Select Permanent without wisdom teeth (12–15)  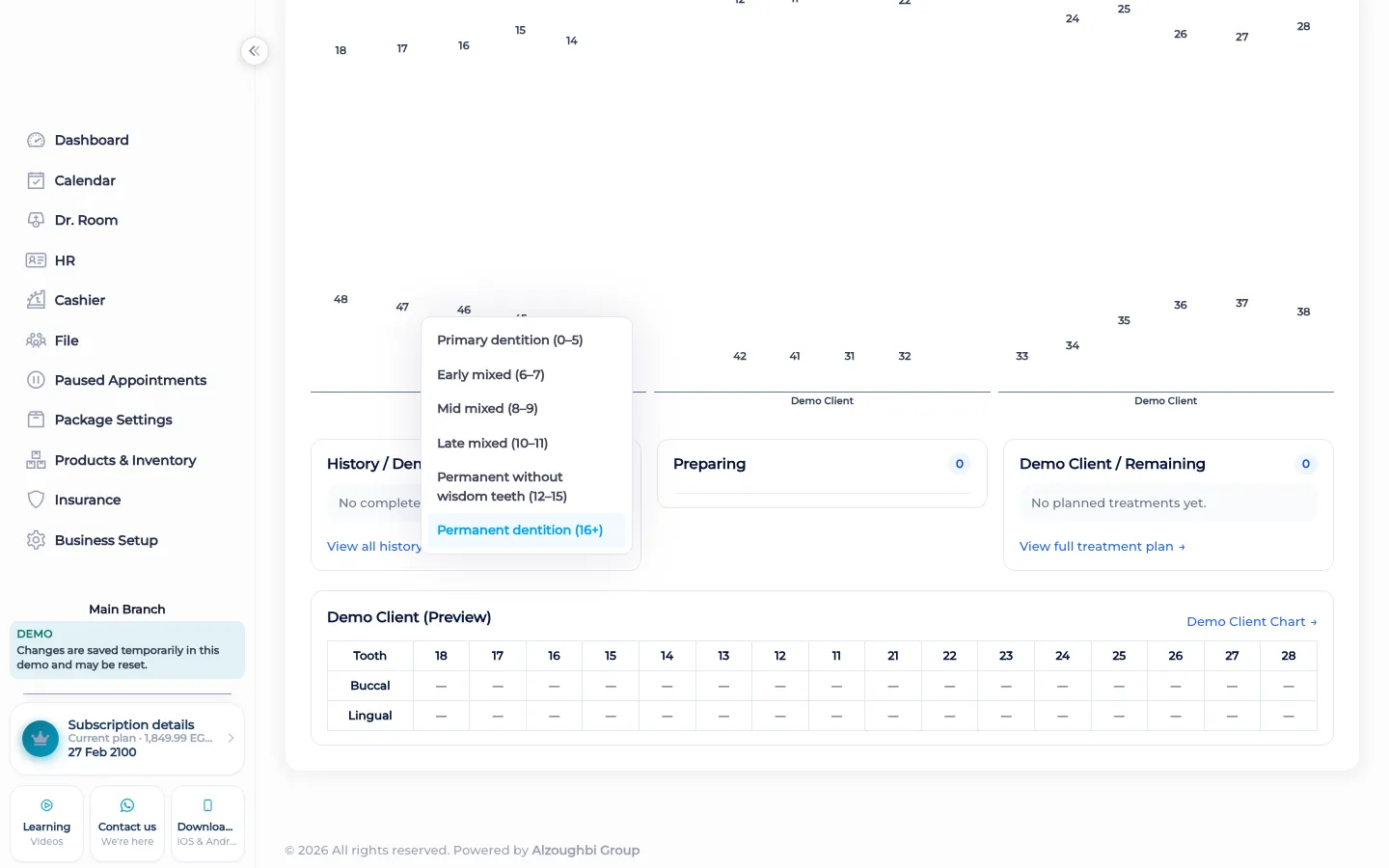click(x=527, y=487)
